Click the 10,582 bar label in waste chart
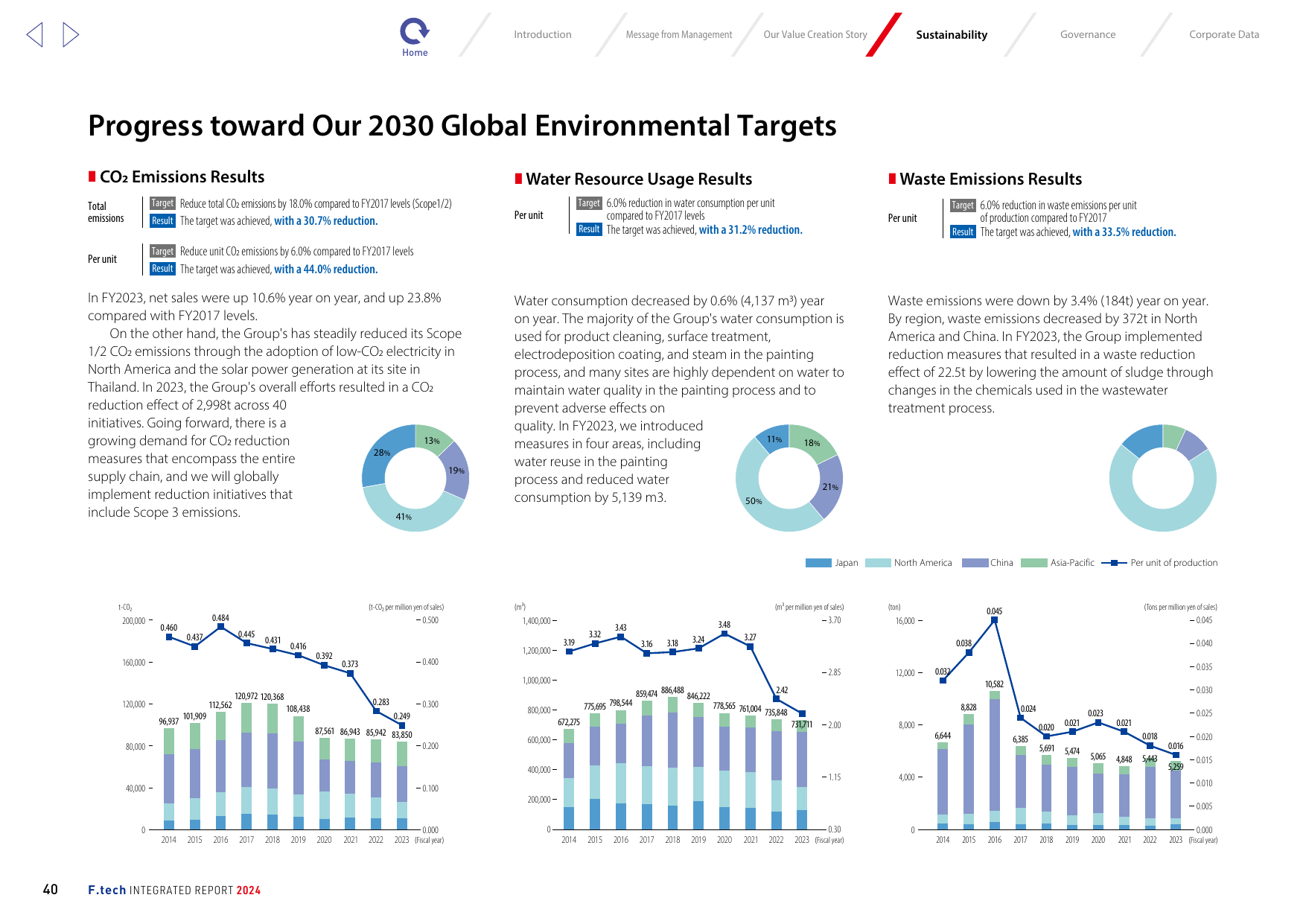Image resolution: width=1306 pixels, height=924 pixels. click(x=994, y=684)
